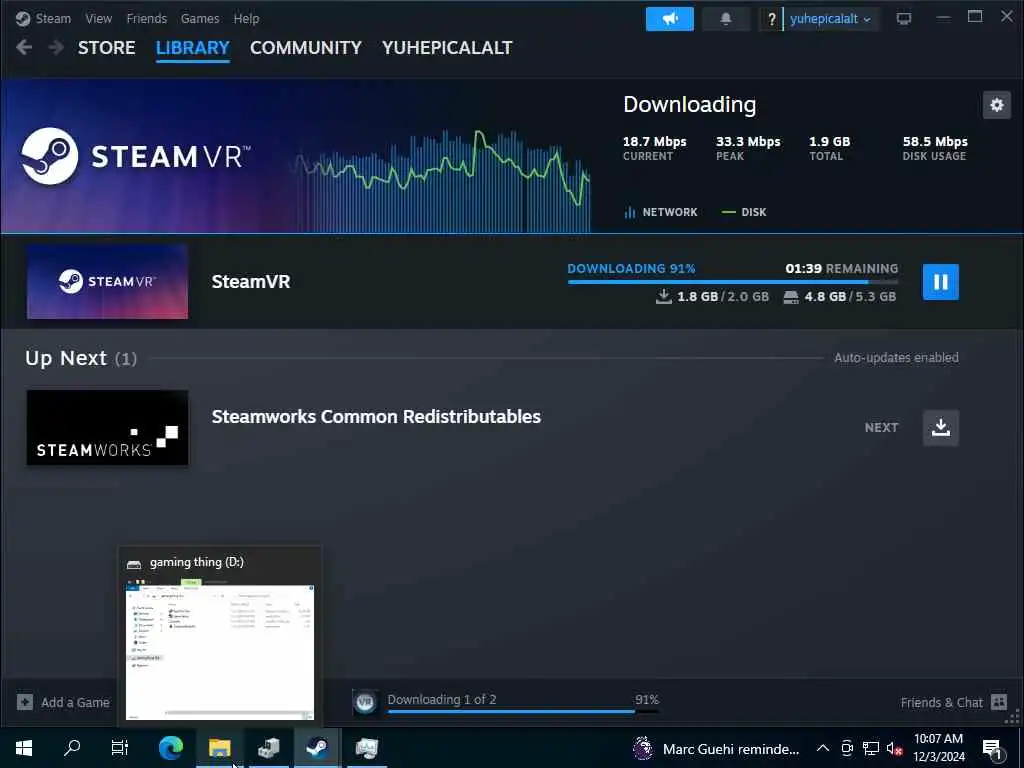The width and height of the screenshot is (1024, 768).
Task: Click the last taskbar app icon
Action: pyautogui.click(x=366, y=748)
